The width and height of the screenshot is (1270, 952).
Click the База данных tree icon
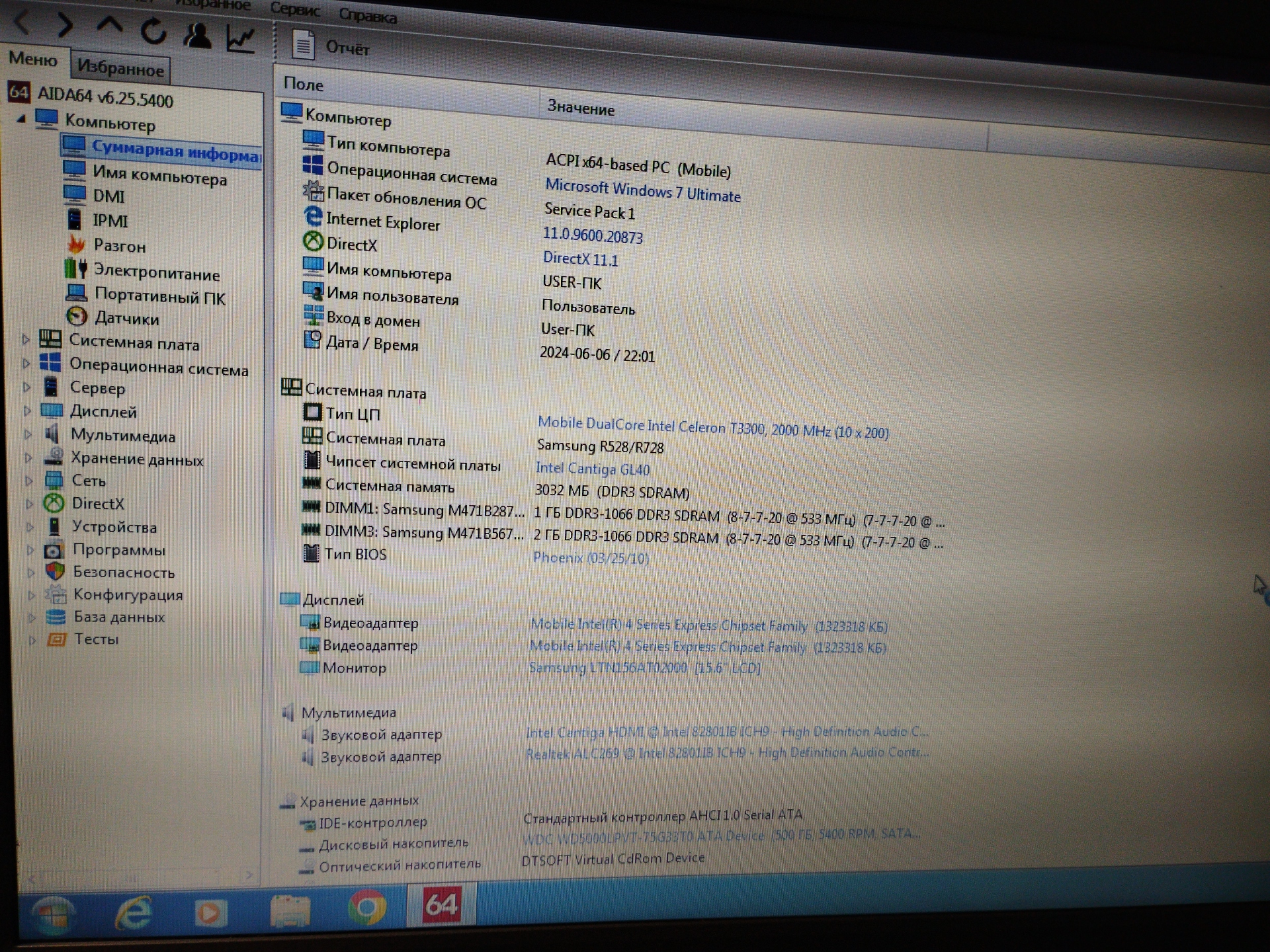pyautogui.click(x=56, y=617)
